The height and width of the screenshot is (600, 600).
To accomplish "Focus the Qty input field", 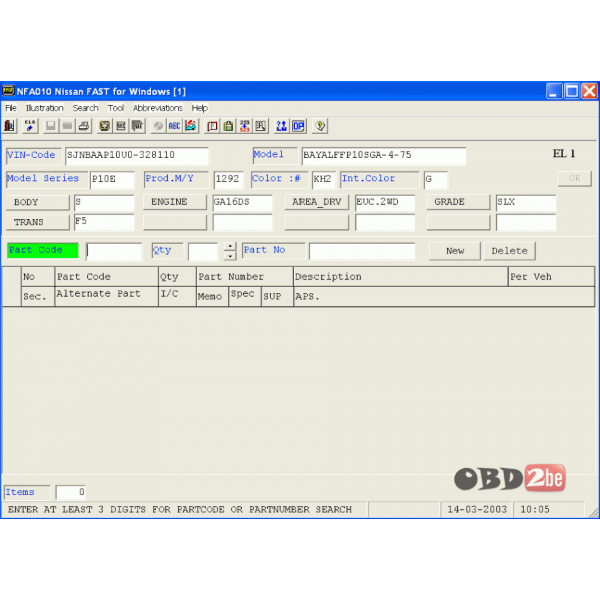I will (203, 251).
